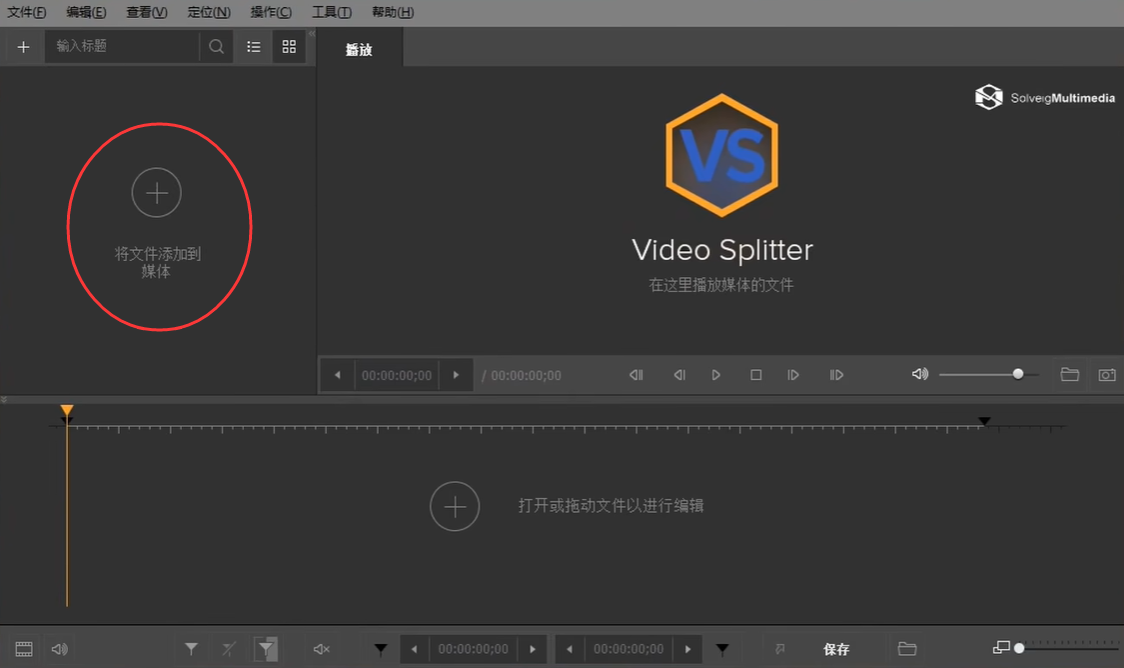Viewport: 1124px width, 668px height.
Task: Click the muted speaker icon in bottom toolbar
Action: coord(321,649)
